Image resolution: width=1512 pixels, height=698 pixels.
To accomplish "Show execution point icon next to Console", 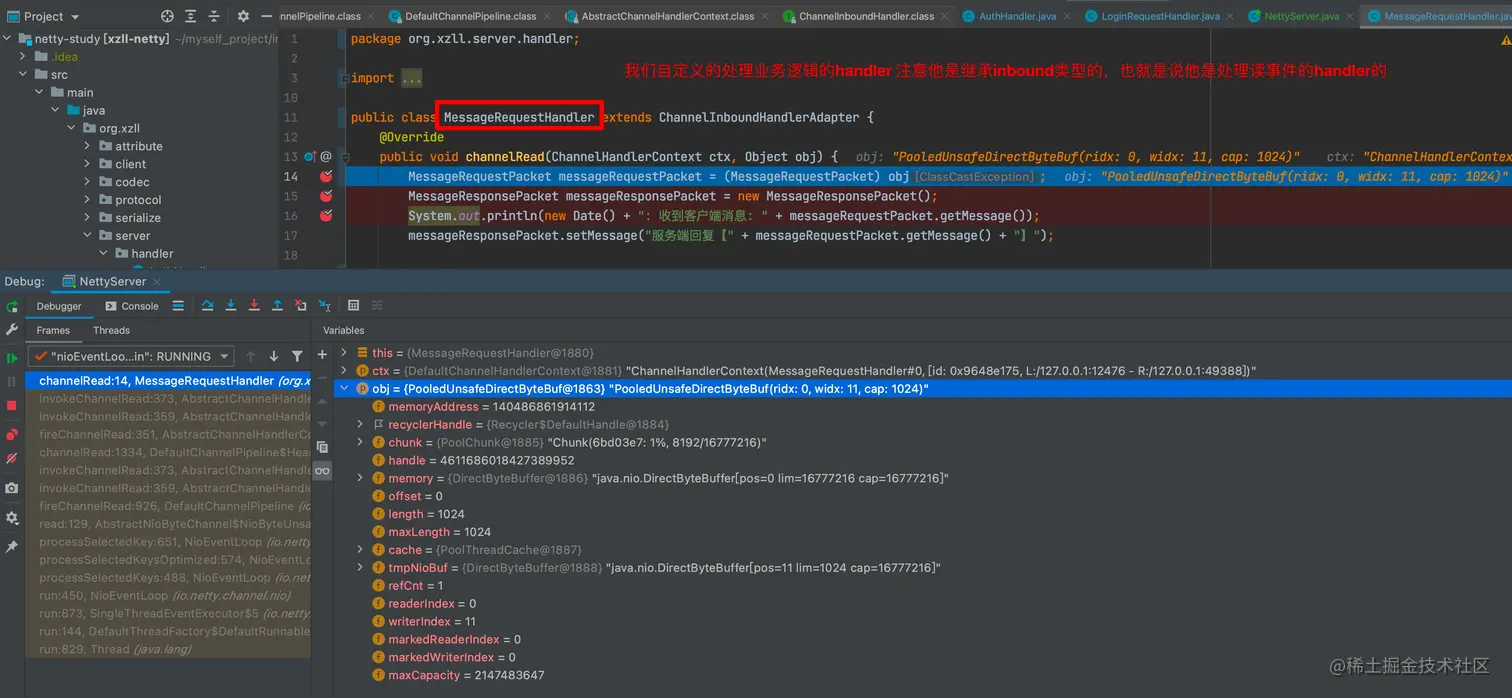I will tap(178, 306).
